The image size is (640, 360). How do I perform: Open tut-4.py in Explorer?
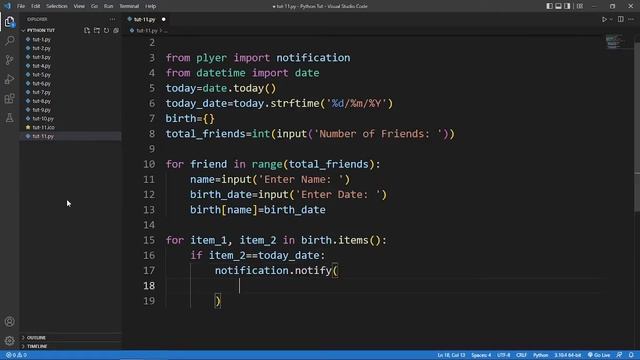tap(41, 66)
